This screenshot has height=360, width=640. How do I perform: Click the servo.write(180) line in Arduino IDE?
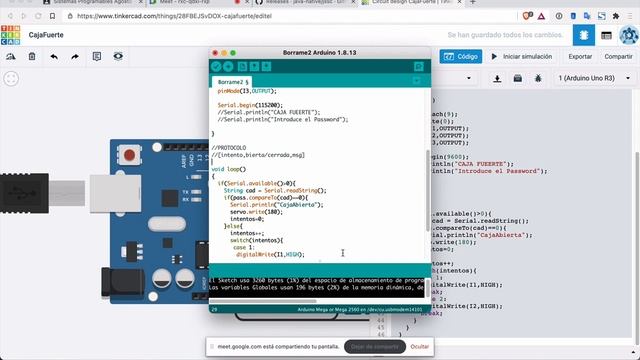pos(256,212)
